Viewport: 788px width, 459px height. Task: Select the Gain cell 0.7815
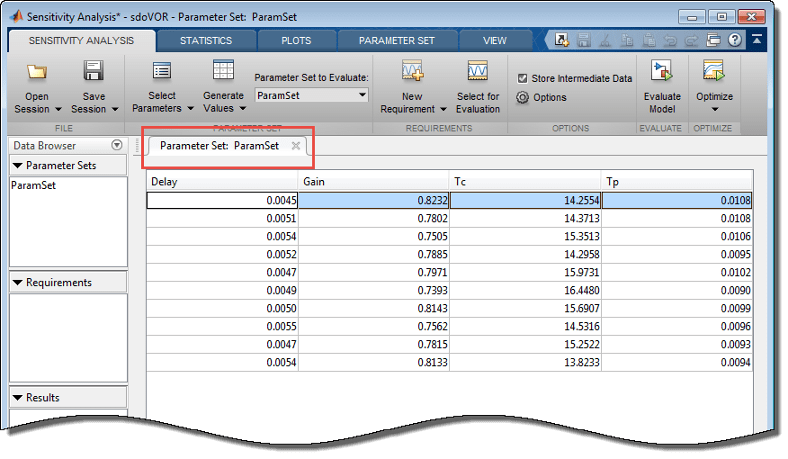click(x=373, y=345)
